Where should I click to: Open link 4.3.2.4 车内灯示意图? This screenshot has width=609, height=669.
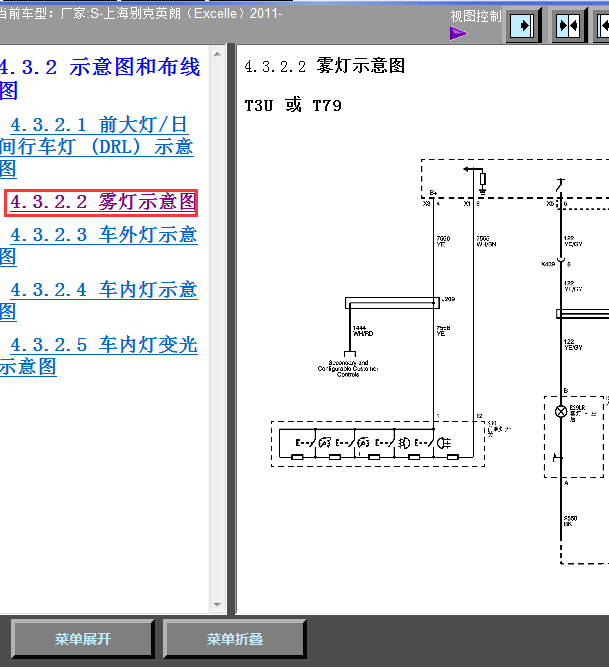(x=99, y=300)
